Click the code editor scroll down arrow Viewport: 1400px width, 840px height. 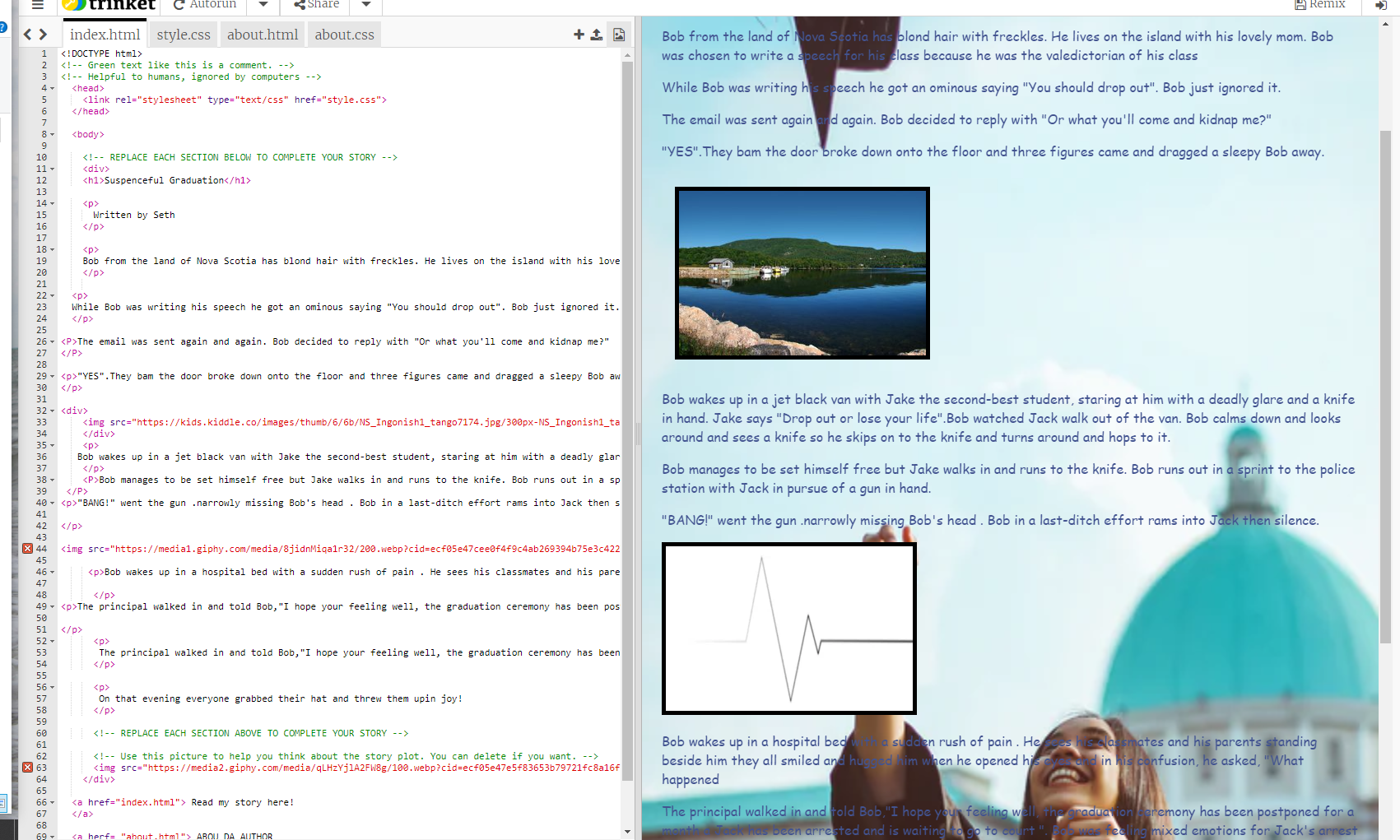click(627, 832)
